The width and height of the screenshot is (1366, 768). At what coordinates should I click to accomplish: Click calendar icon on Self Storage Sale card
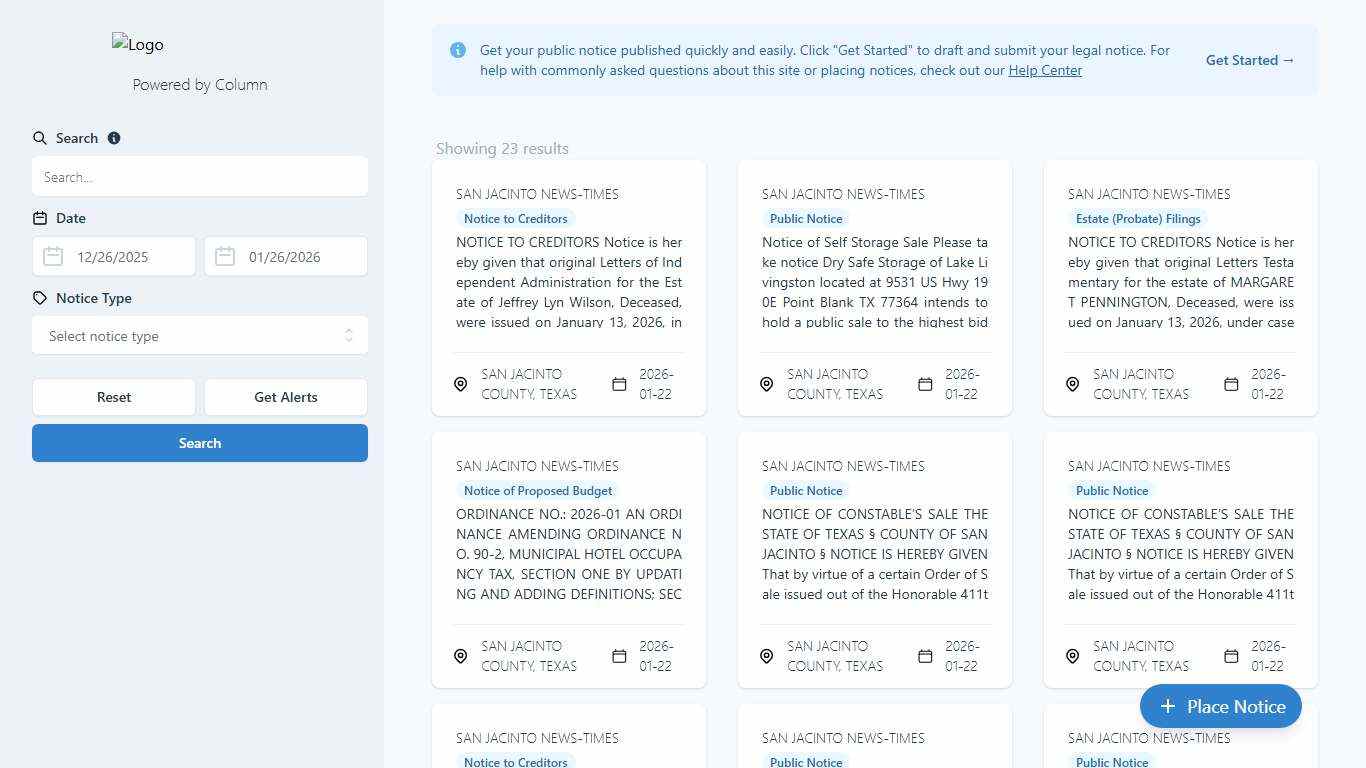(x=925, y=384)
